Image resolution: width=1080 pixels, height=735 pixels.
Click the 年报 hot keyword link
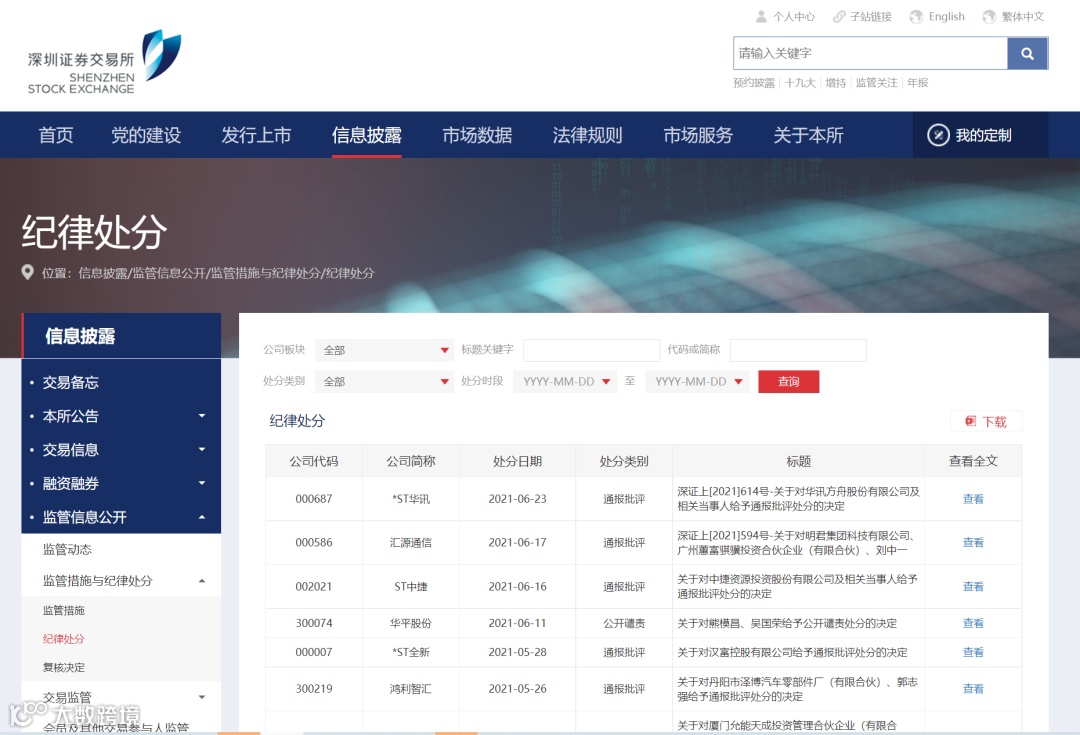[917, 83]
